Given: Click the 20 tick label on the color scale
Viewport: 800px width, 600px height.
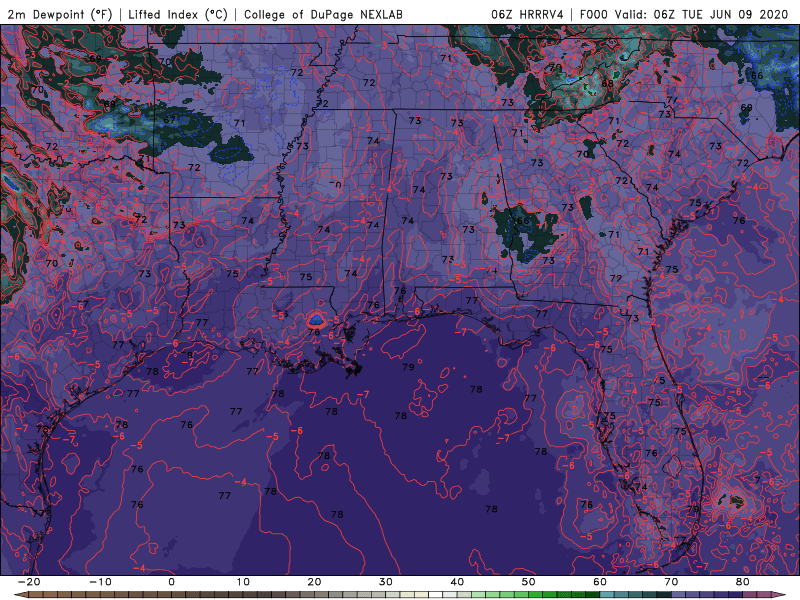Looking at the screenshot, I should click(314, 582).
